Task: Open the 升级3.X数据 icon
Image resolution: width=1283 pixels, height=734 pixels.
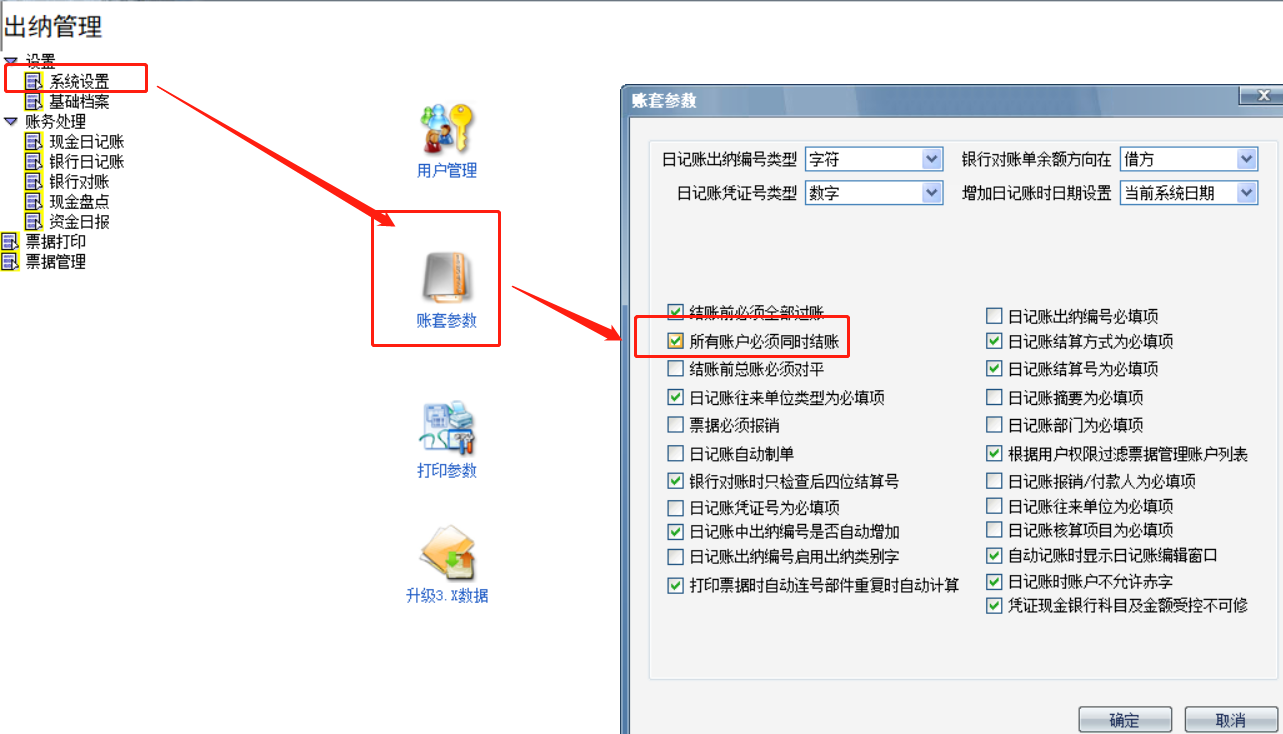Action: tap(447, 553)
